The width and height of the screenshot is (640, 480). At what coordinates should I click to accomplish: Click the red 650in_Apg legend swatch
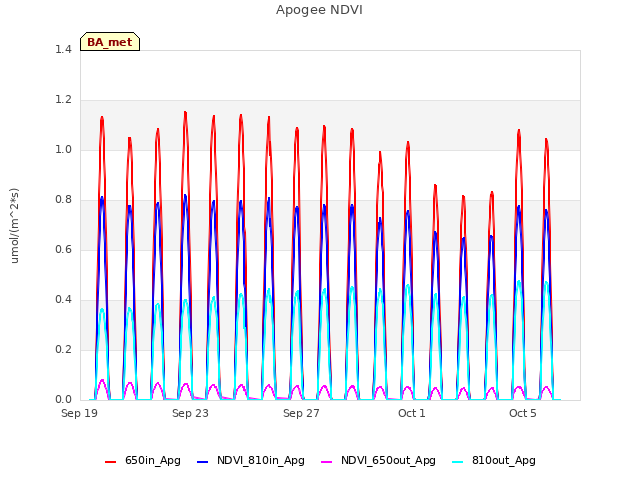click(111, 462)
